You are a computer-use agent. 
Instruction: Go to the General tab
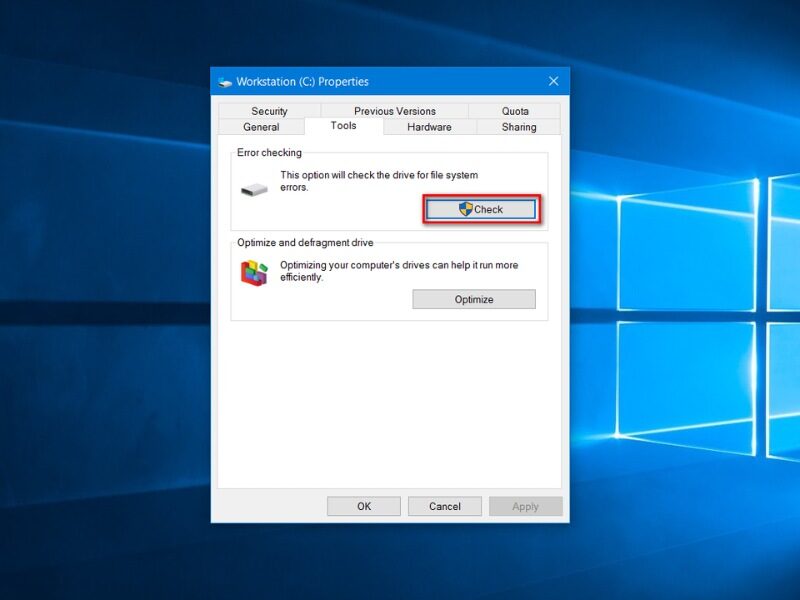point(261,127)
